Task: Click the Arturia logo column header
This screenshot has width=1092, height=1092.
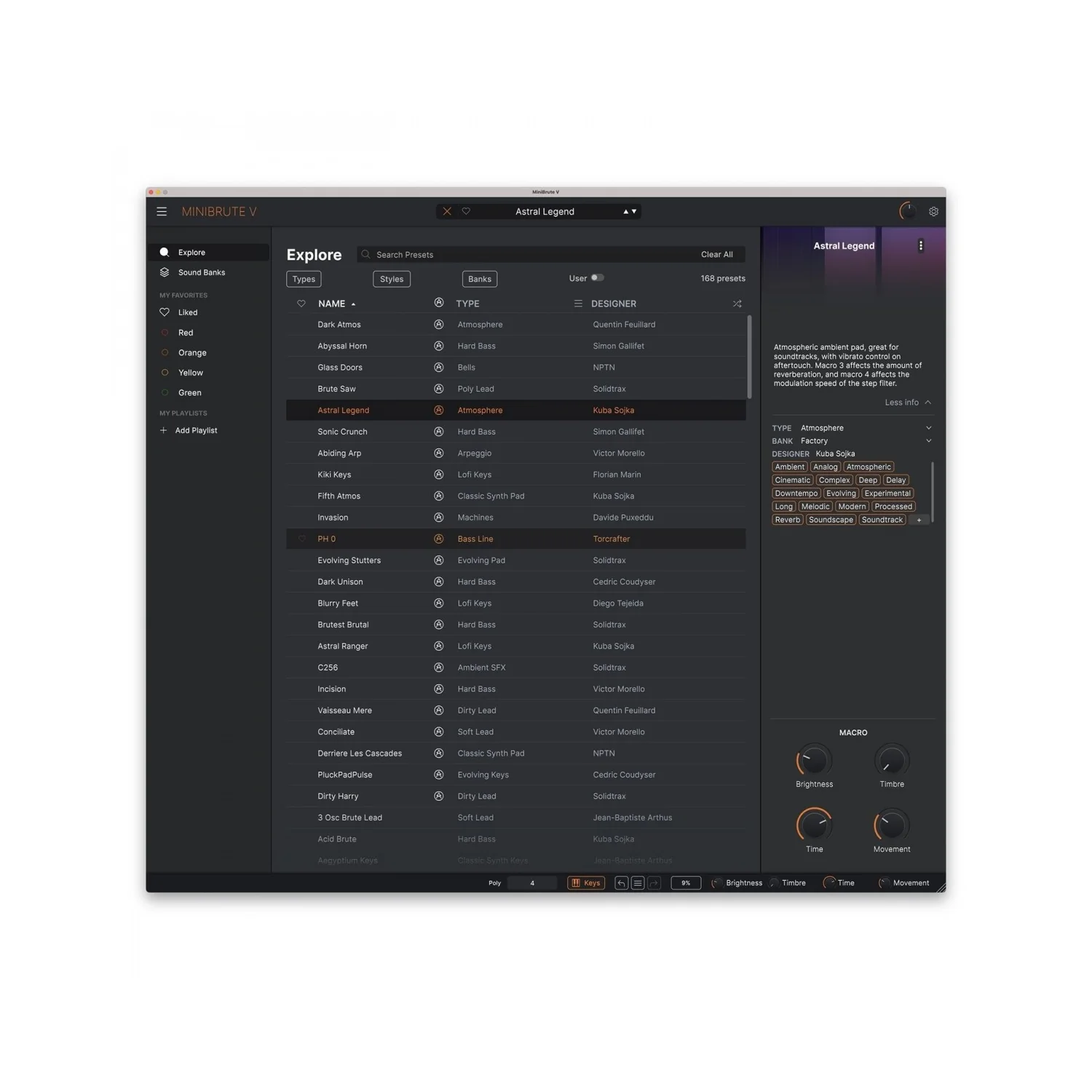Action: click(x=439, y=303)
